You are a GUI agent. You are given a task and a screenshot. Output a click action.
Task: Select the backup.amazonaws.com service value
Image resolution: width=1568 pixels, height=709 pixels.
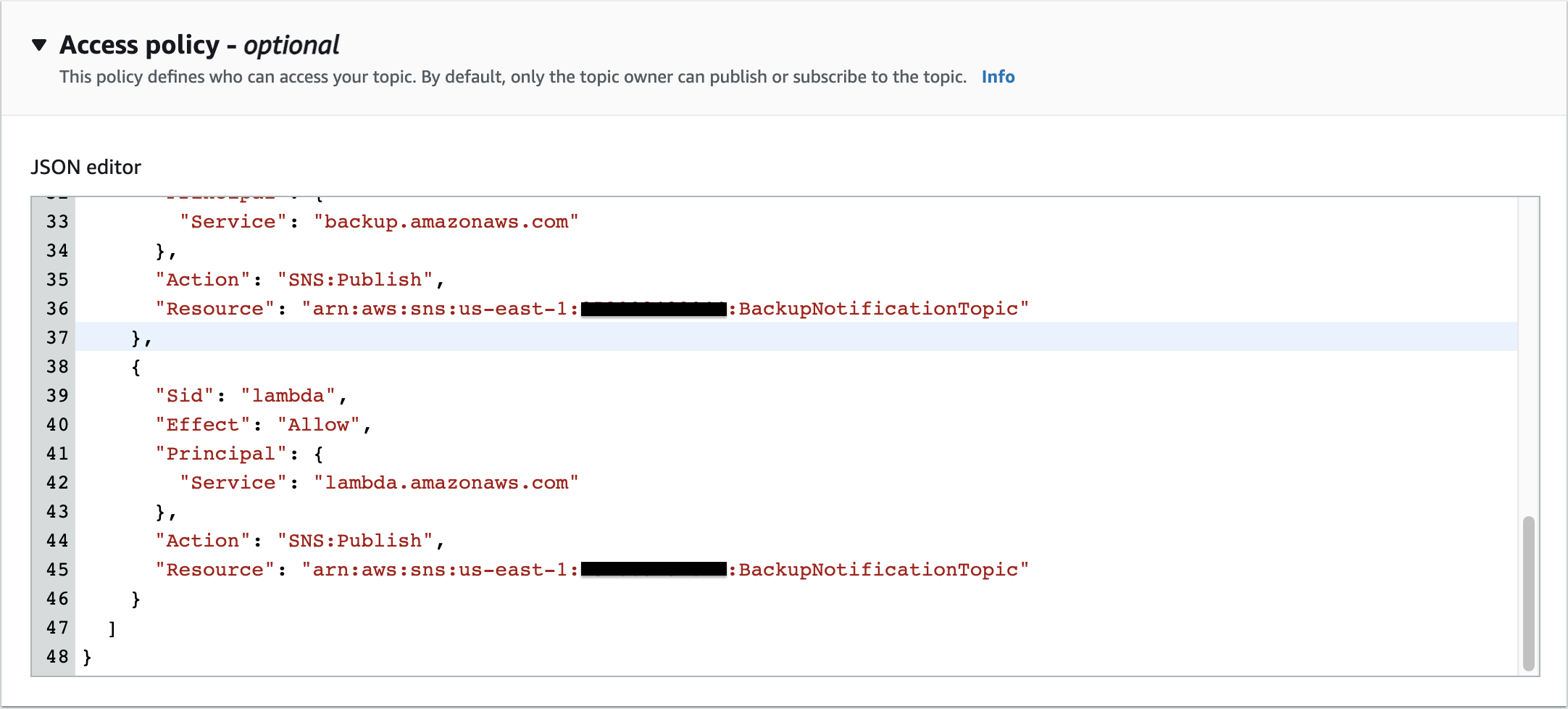[x=446, y=221]
